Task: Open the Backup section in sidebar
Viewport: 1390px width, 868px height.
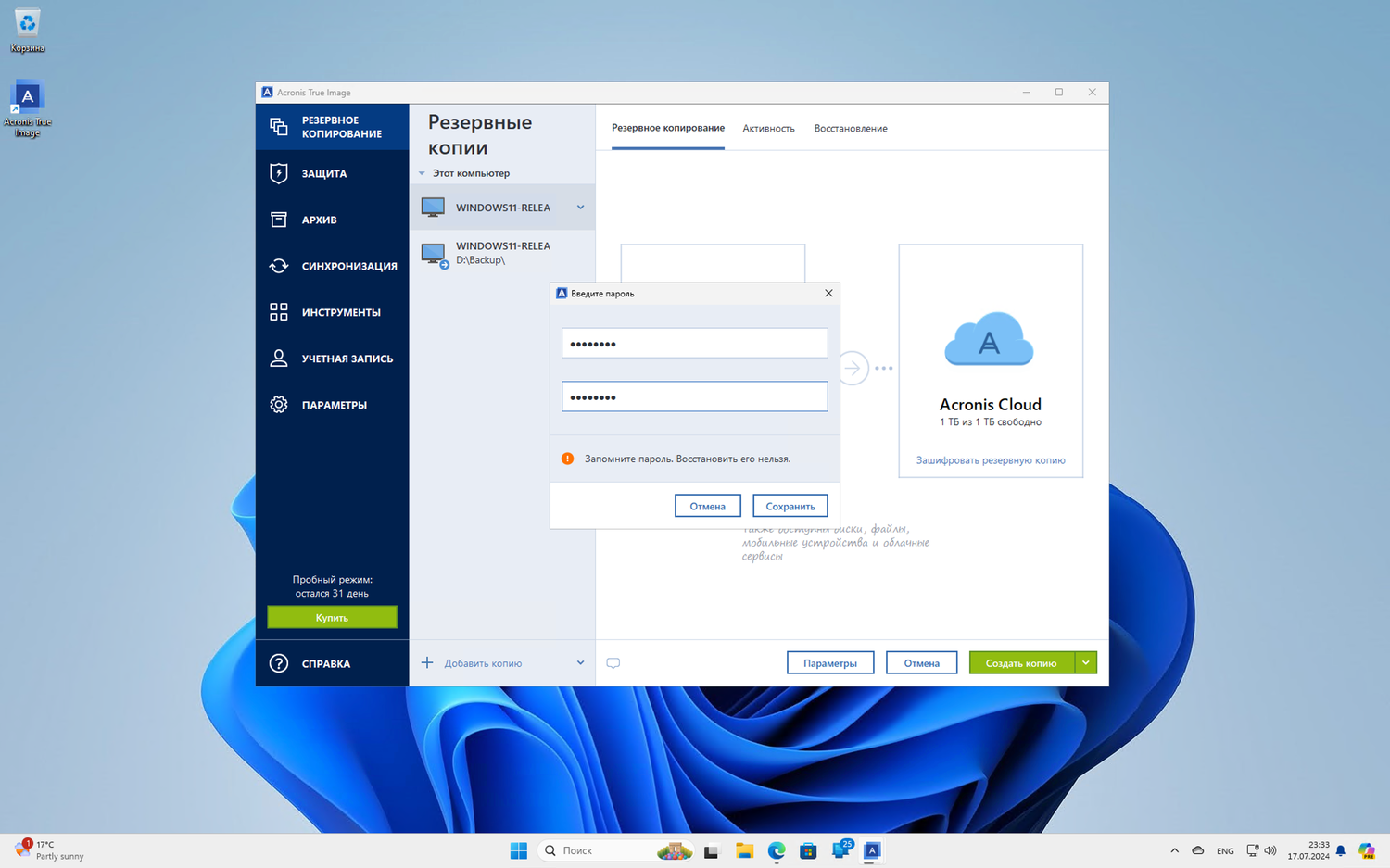Action: coord(332,127)
